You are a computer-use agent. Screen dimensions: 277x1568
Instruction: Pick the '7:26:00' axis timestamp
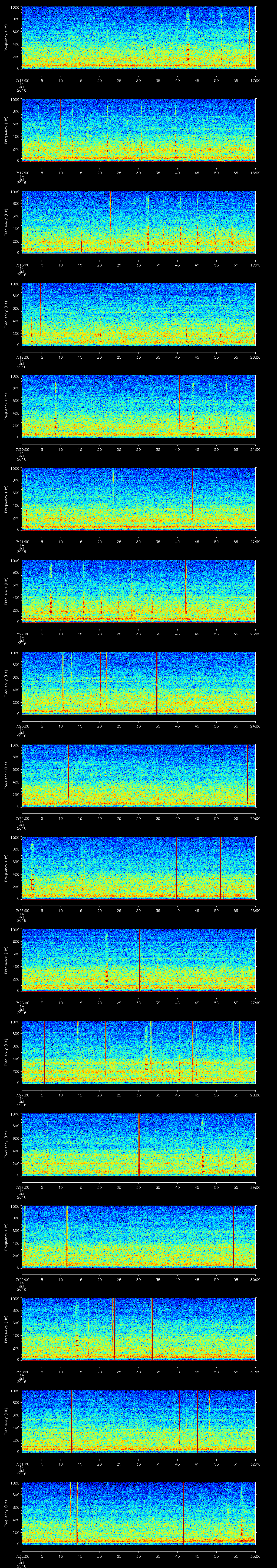[x=22, y=1003]
